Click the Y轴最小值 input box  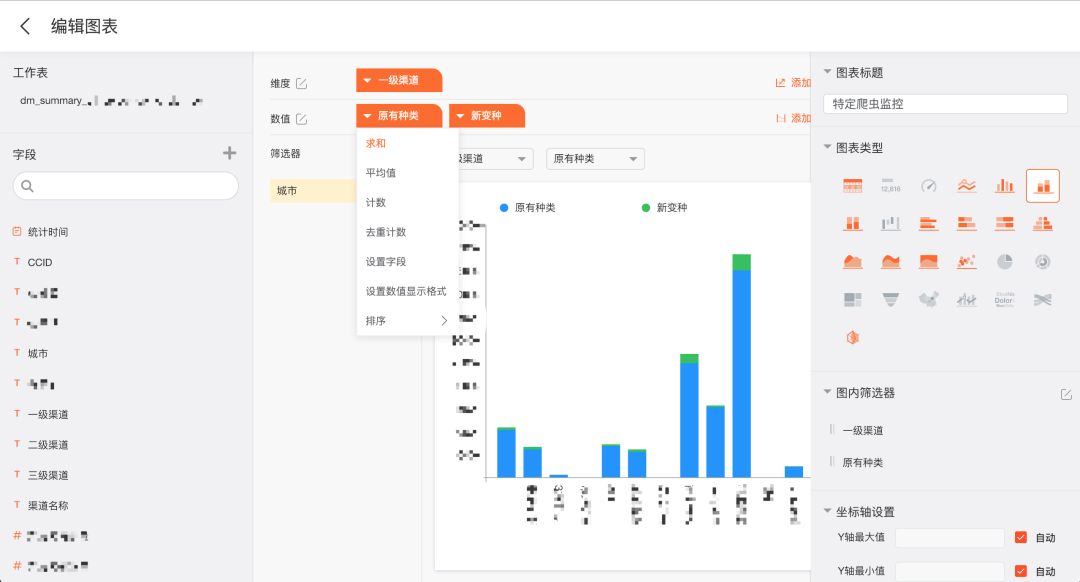click(x=949, y=571)
